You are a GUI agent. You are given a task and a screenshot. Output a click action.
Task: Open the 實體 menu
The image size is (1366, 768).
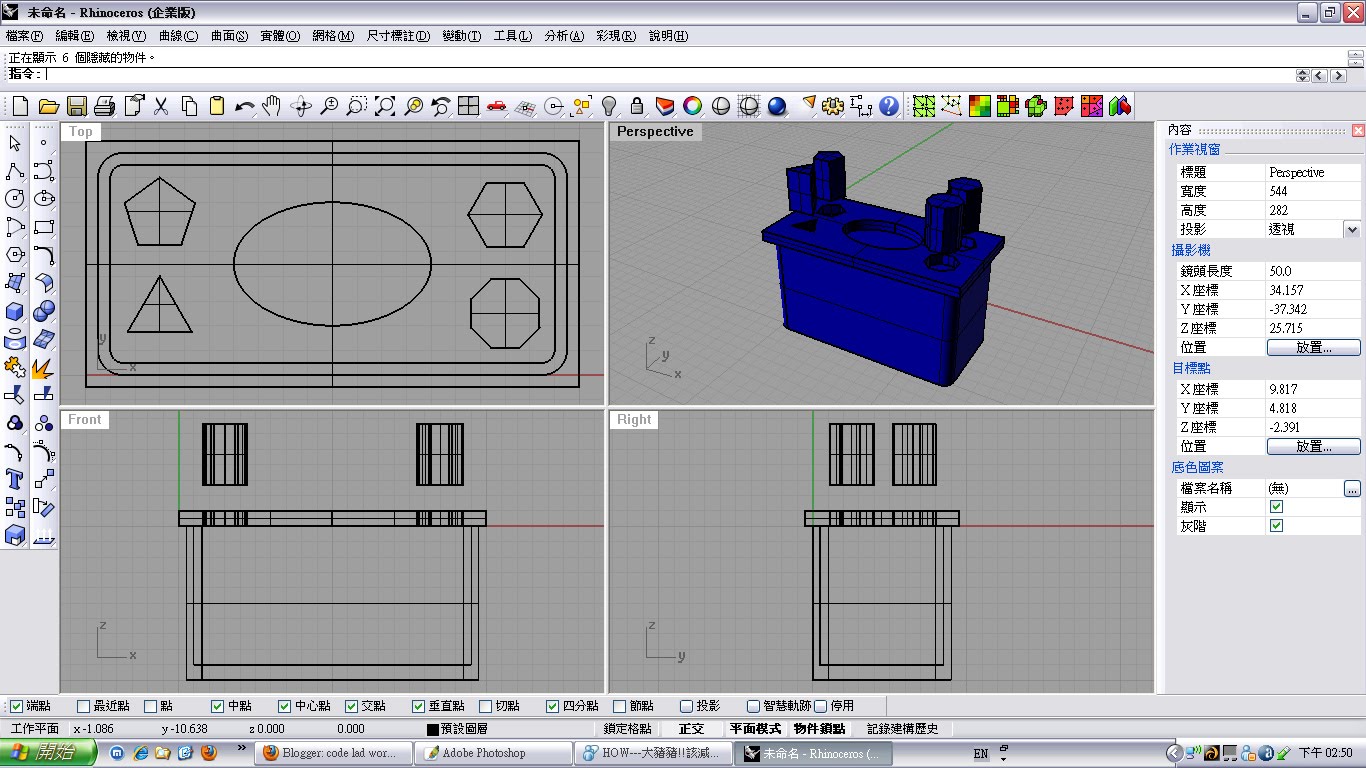point(280,36)
